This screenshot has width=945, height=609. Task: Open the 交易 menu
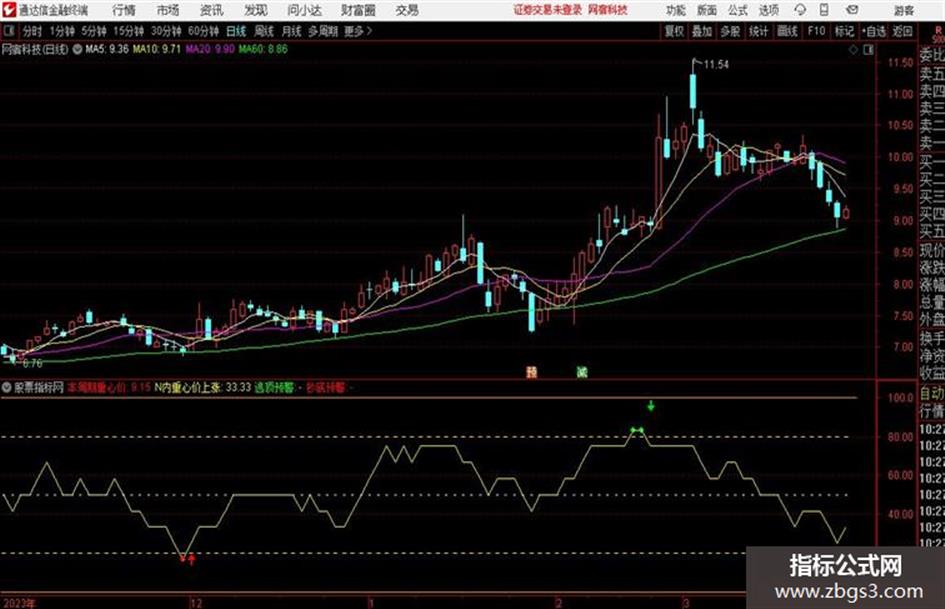tap(407, 10)
